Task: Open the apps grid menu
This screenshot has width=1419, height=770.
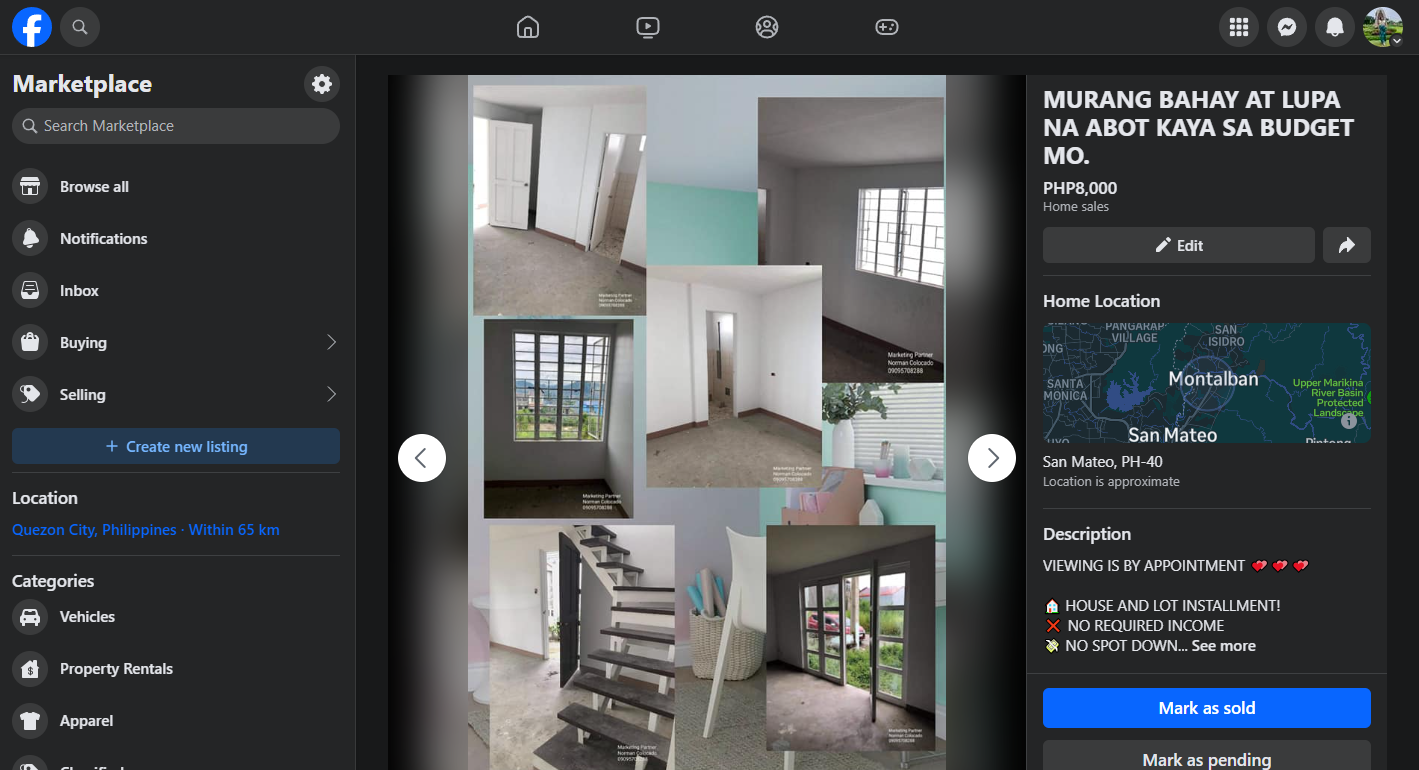Action: click(x=1239, y=27)
